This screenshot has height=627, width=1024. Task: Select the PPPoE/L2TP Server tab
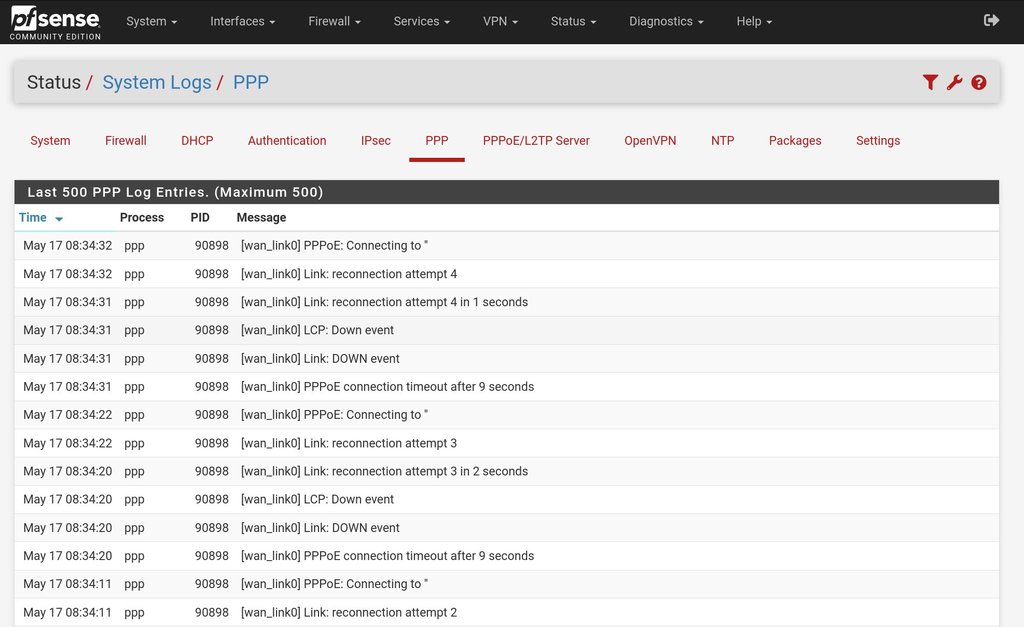coord(536,141)
